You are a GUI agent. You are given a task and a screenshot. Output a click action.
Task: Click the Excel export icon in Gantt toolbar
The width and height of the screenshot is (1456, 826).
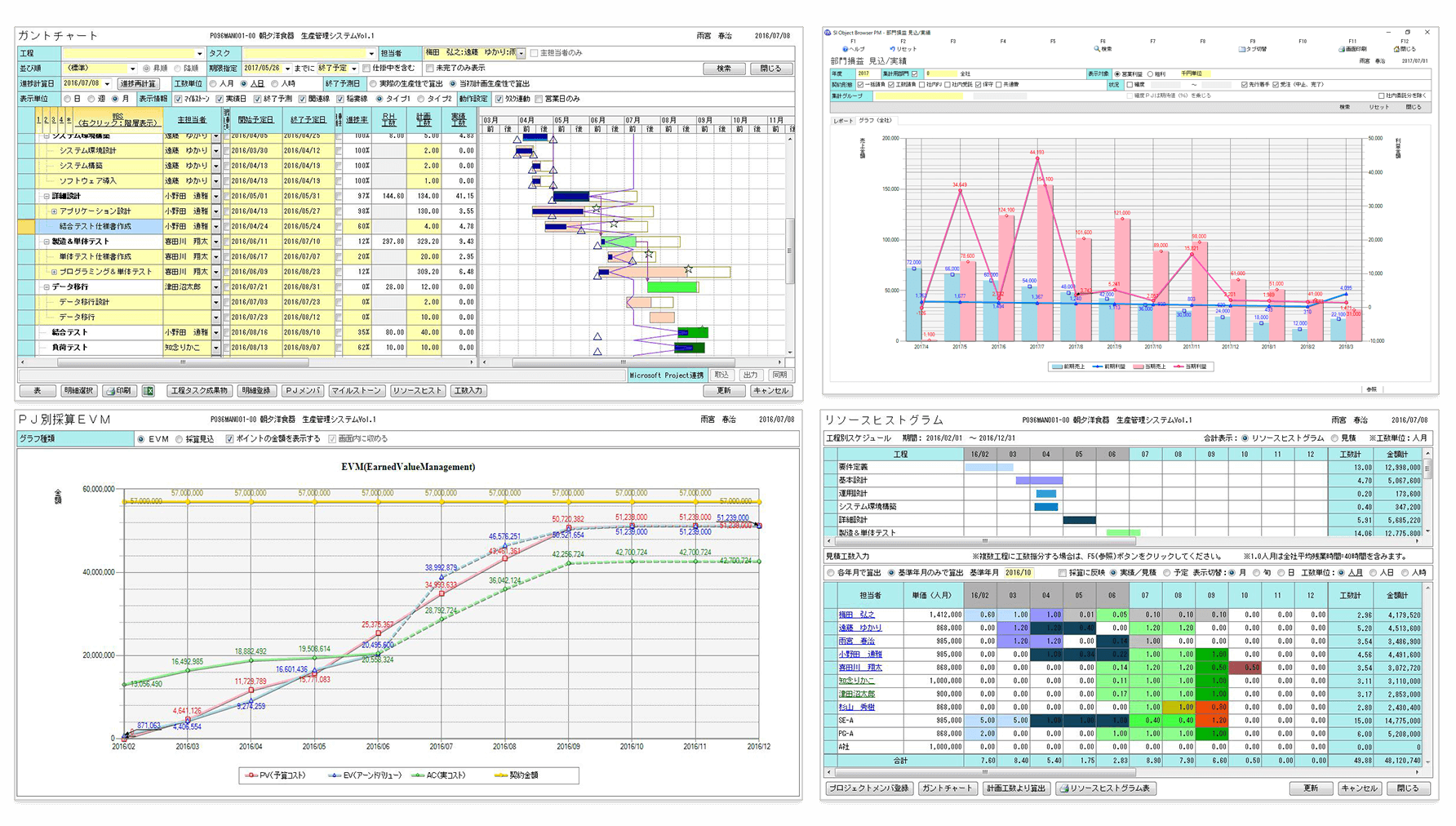[149, 391]
